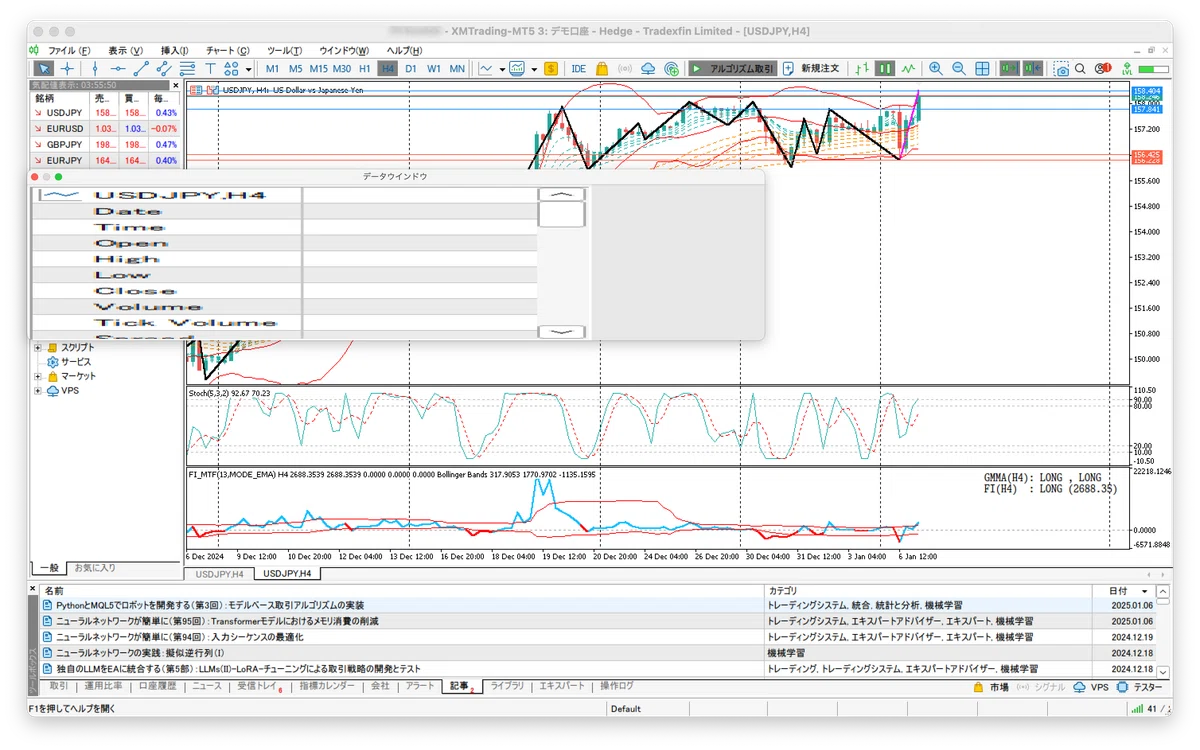Switch chart to M1 timeframe

point(272,69)
